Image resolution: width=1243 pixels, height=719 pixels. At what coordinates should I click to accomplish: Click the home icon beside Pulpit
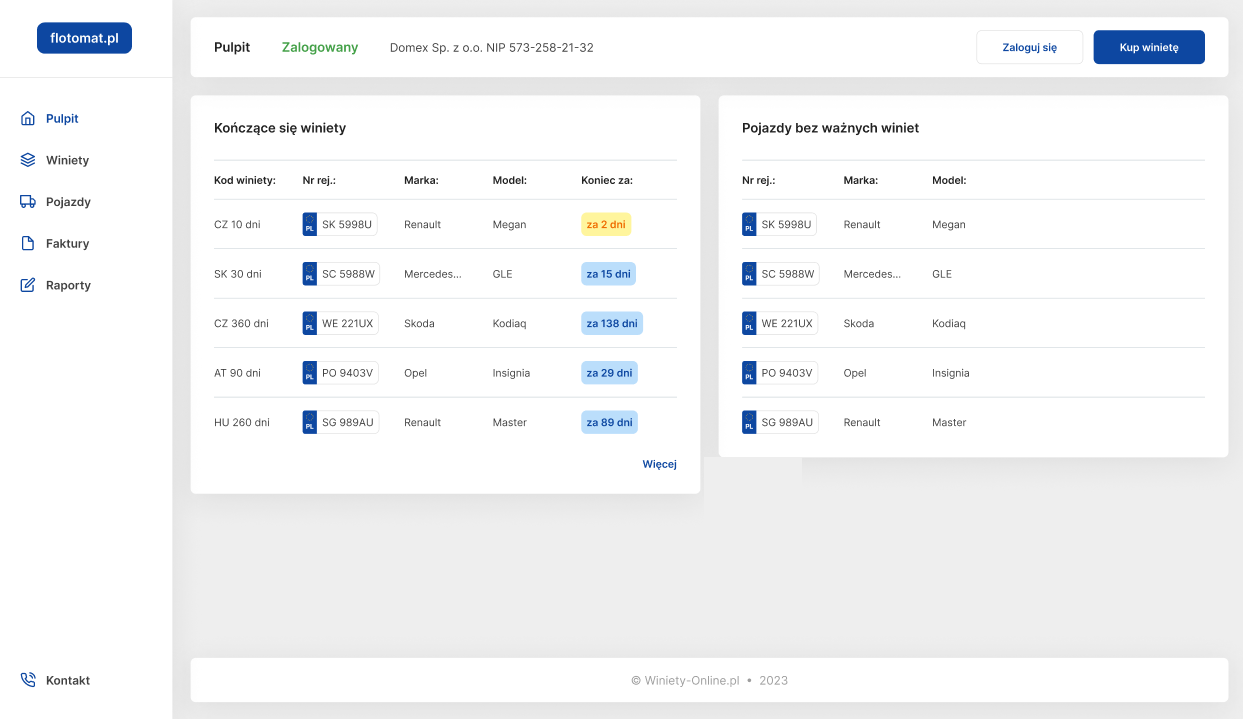click(x=28, y=119)
